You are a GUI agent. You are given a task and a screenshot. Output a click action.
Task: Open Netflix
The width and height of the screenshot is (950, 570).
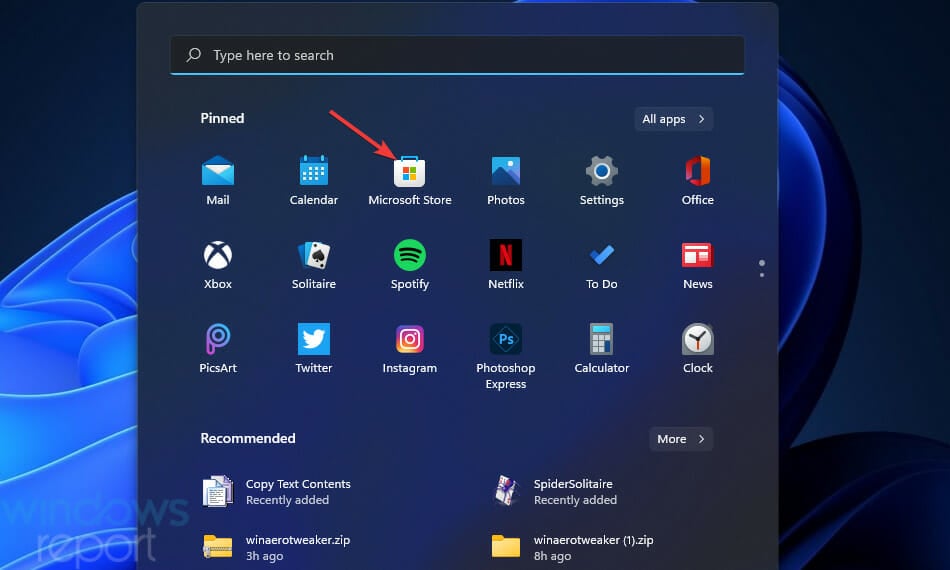pyautogui.click(x=505, y=264)
